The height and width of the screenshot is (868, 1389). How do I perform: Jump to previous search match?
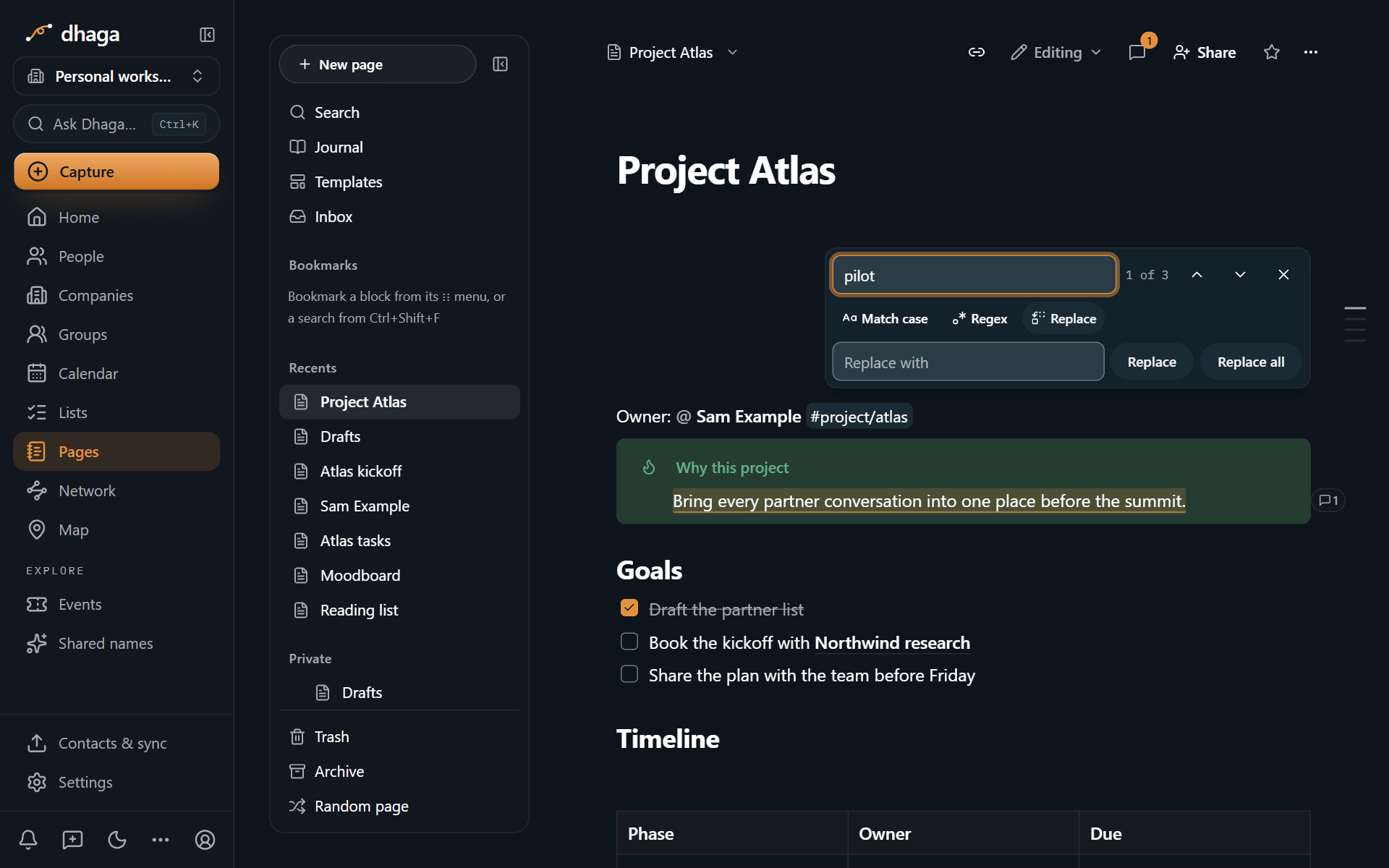coord(1197,275)
